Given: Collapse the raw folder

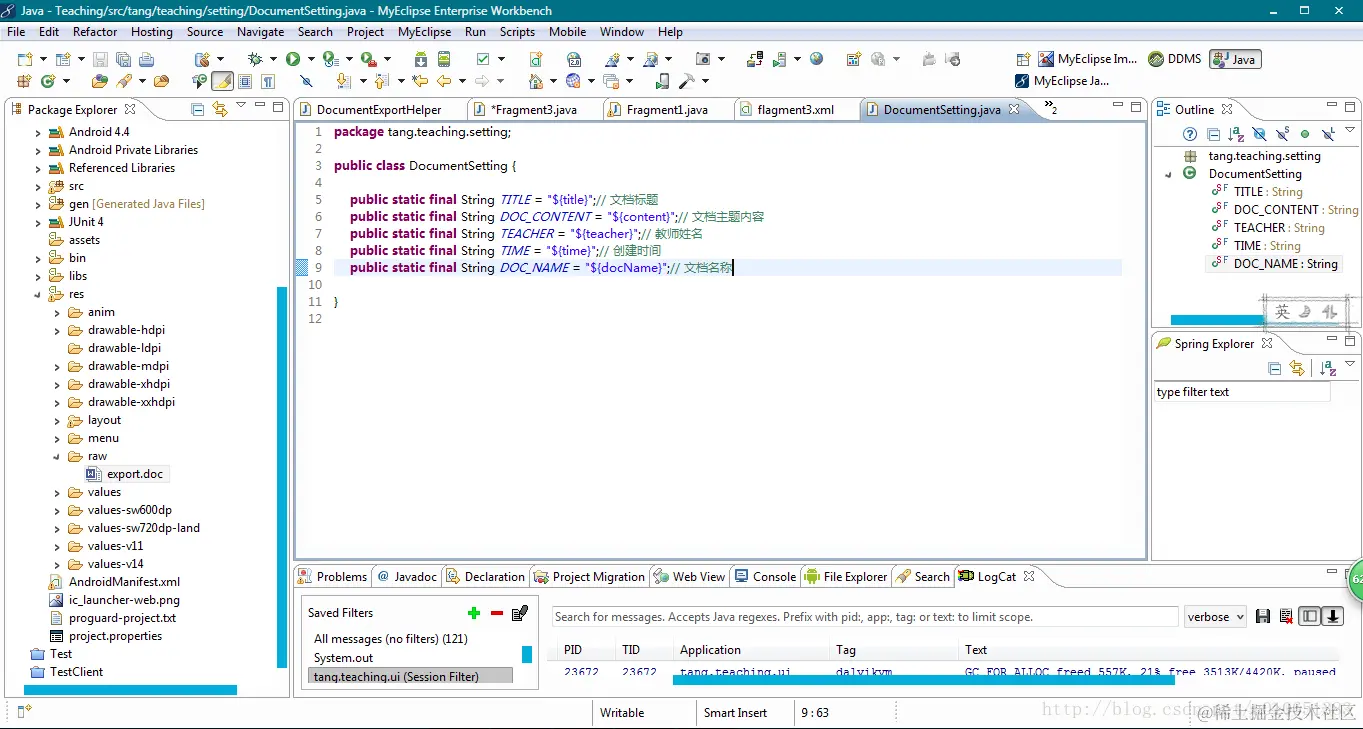Looking at the screenshot, I should [x=57, y=456].
